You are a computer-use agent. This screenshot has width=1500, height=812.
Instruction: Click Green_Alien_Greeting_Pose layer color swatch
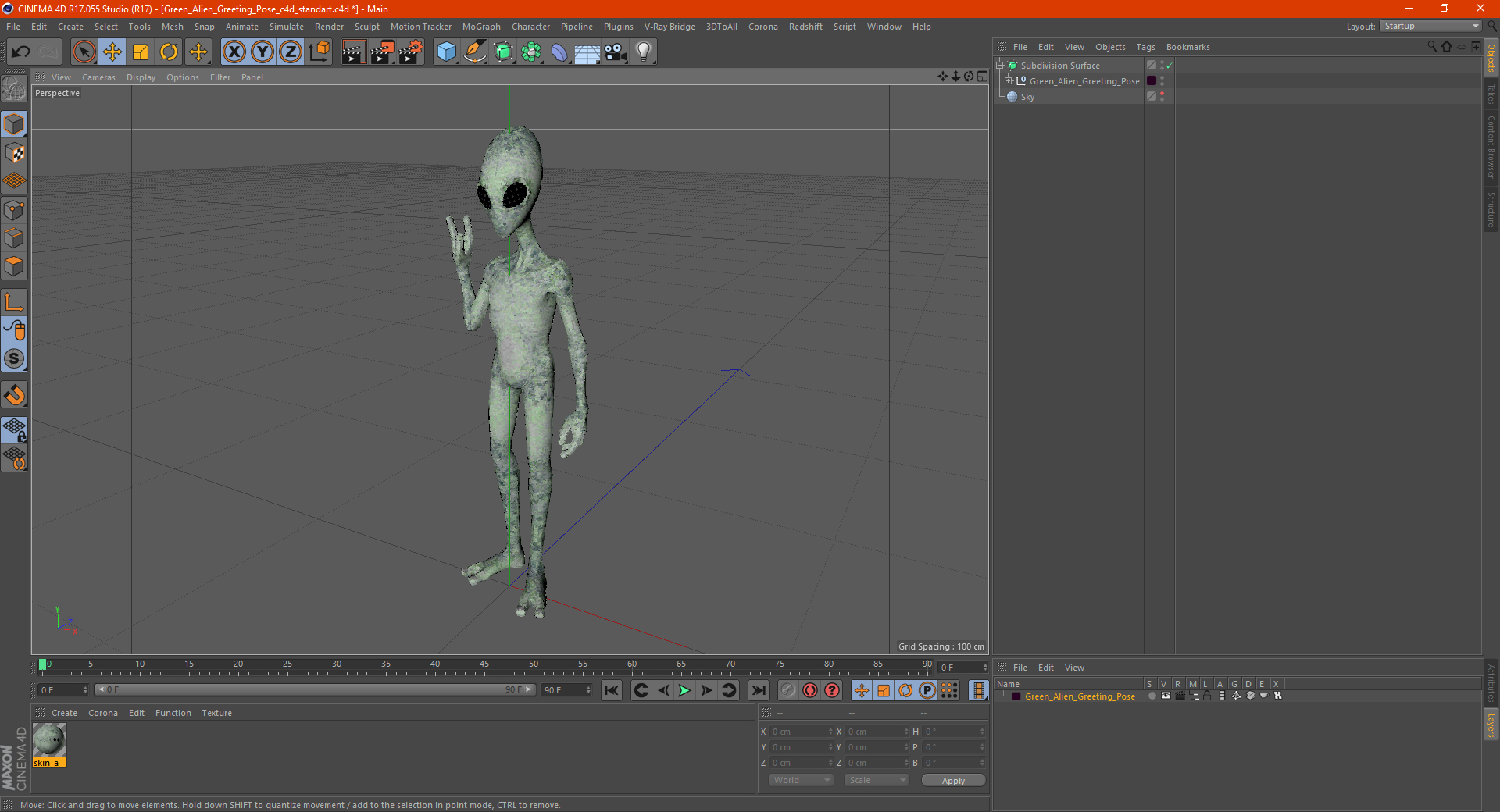tap(1016, 696)
